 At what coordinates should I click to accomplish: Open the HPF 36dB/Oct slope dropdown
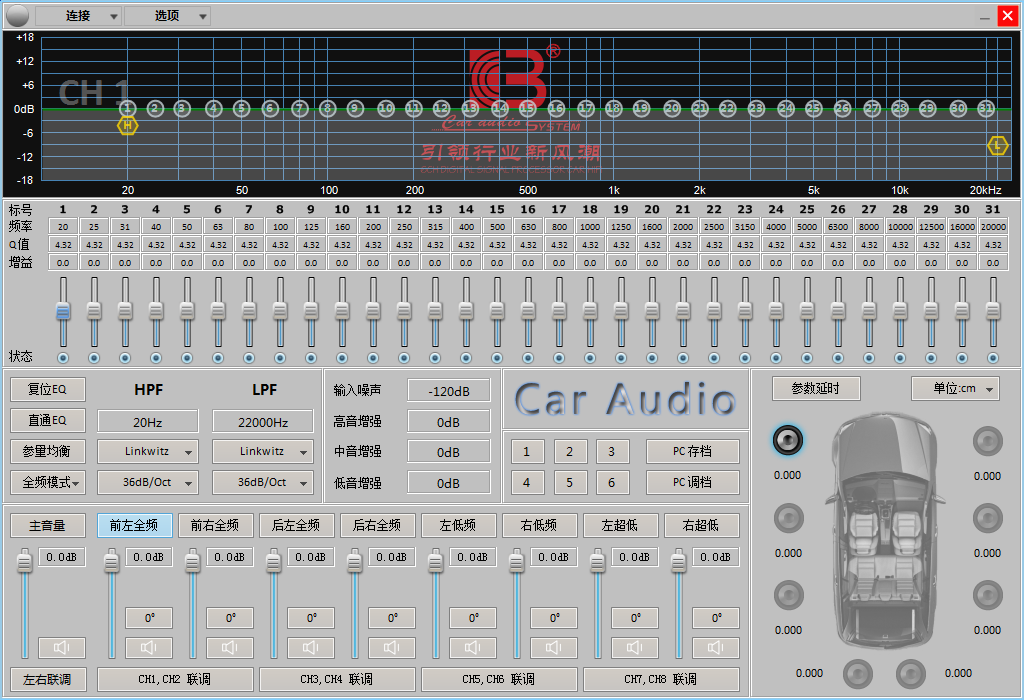[x=148, y=483]
